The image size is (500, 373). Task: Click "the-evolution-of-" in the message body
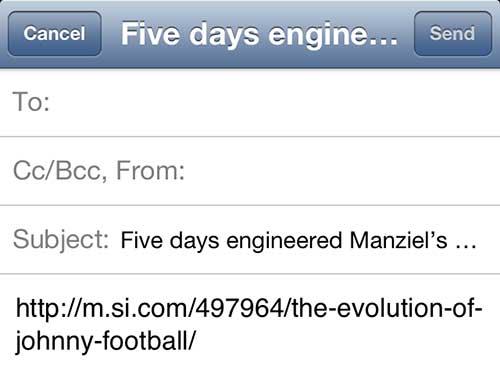point(387,308)
